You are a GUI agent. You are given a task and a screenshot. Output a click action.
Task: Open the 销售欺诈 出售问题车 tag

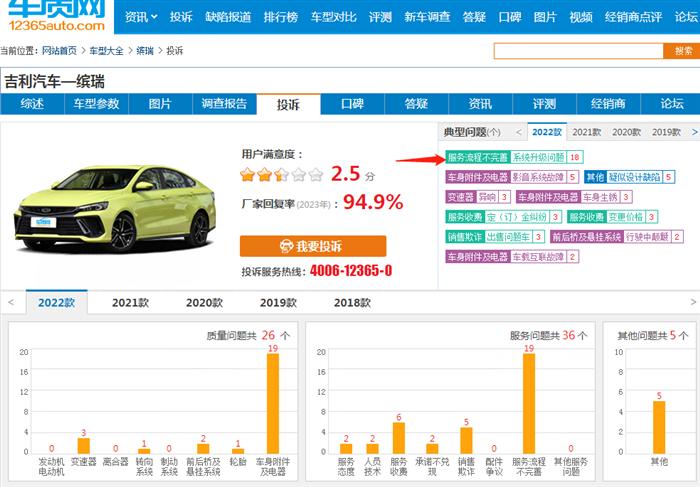click(x=495, y=237)
